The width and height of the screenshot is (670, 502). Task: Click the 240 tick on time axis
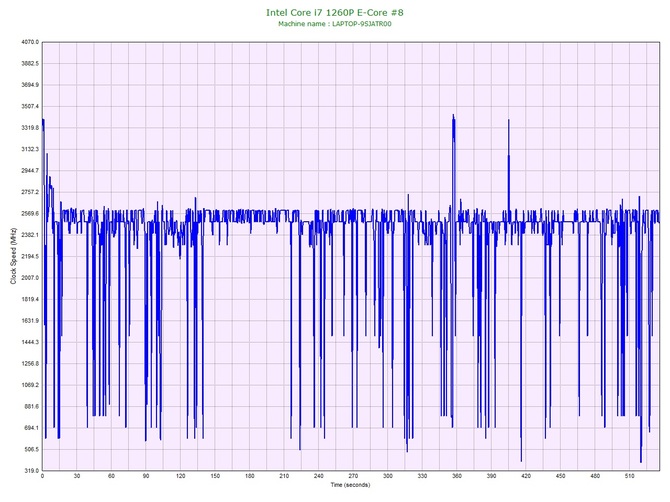319,476
